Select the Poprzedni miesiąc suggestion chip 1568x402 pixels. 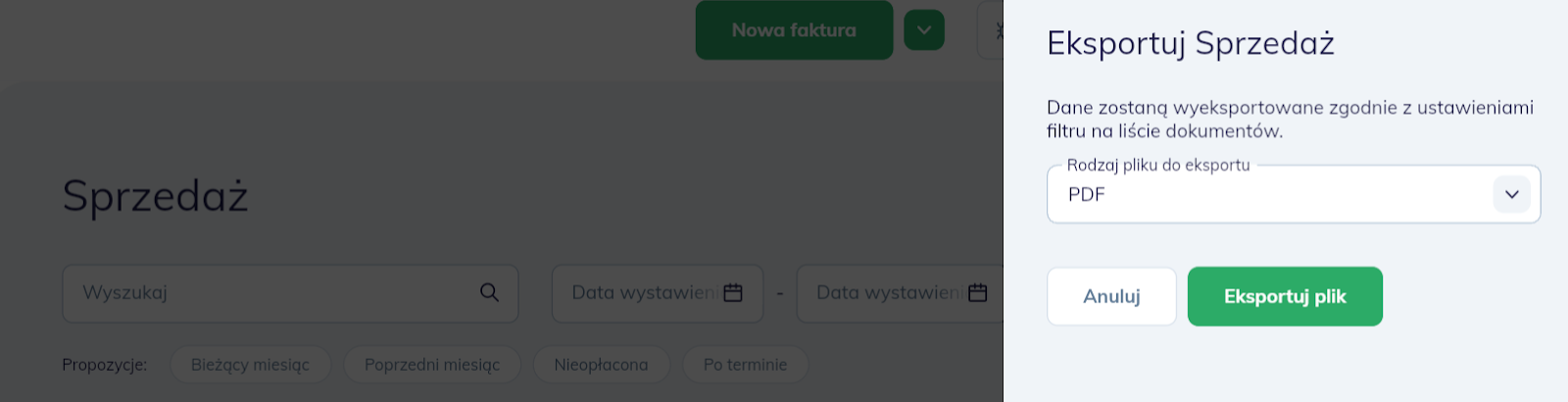pyautogui.click(x=432, y=365)
